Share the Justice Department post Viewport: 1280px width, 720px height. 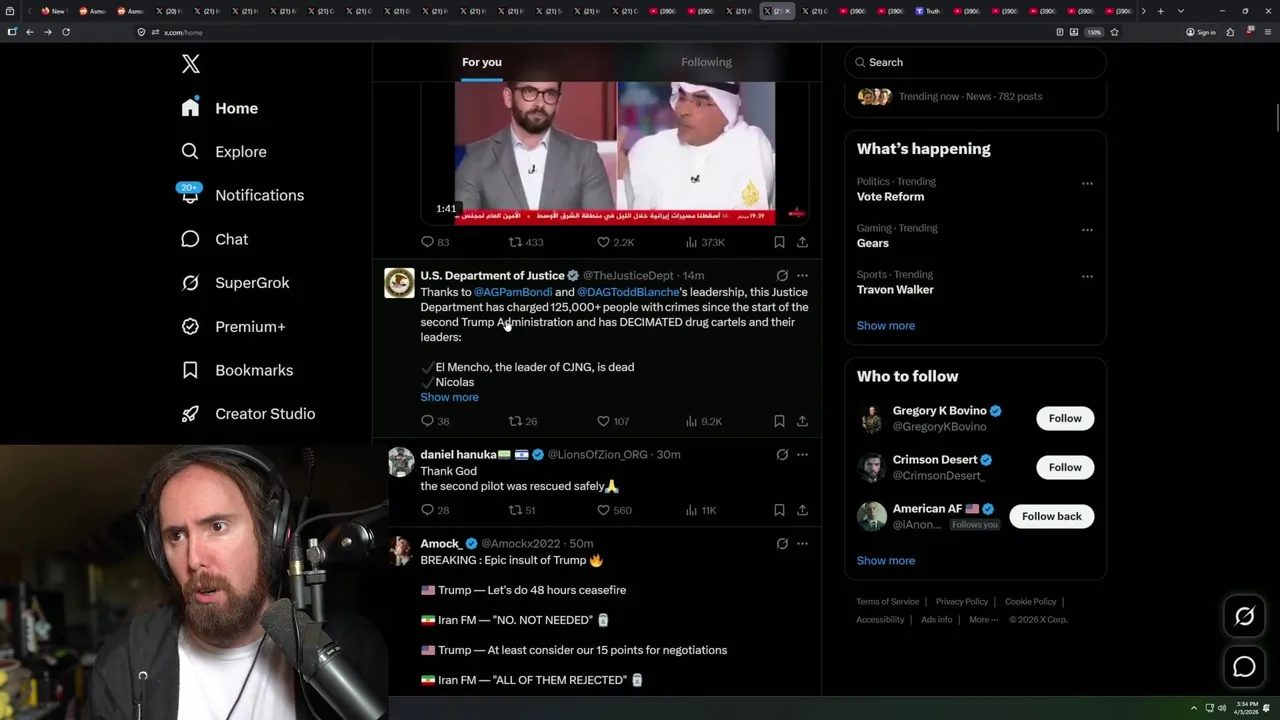[802, 421]
